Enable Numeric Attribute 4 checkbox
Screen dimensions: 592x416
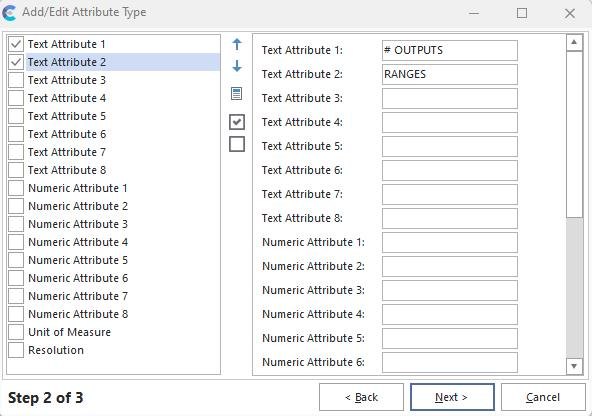[x=16, y=242]
